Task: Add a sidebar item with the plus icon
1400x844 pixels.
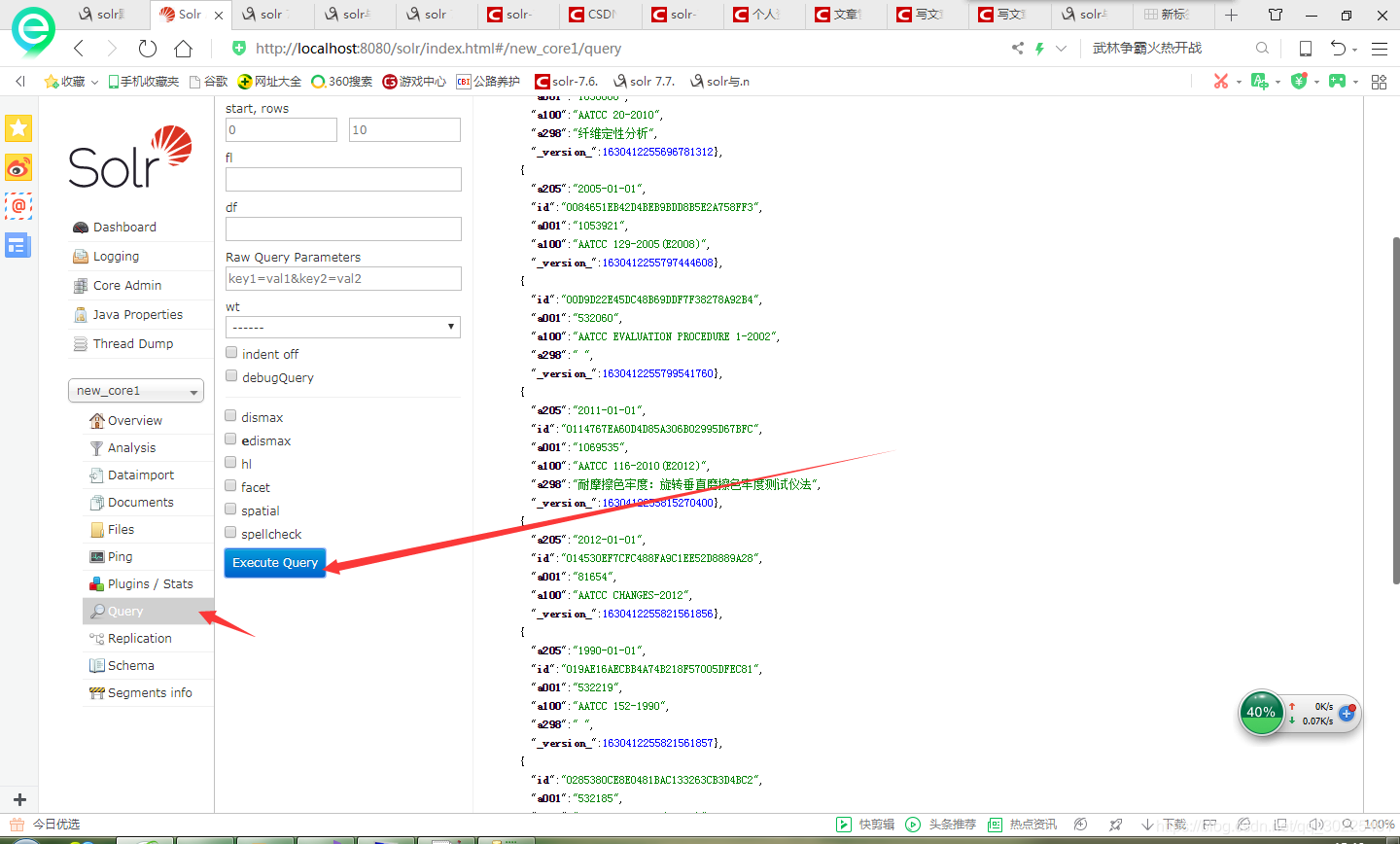Action: click(19, 799)
